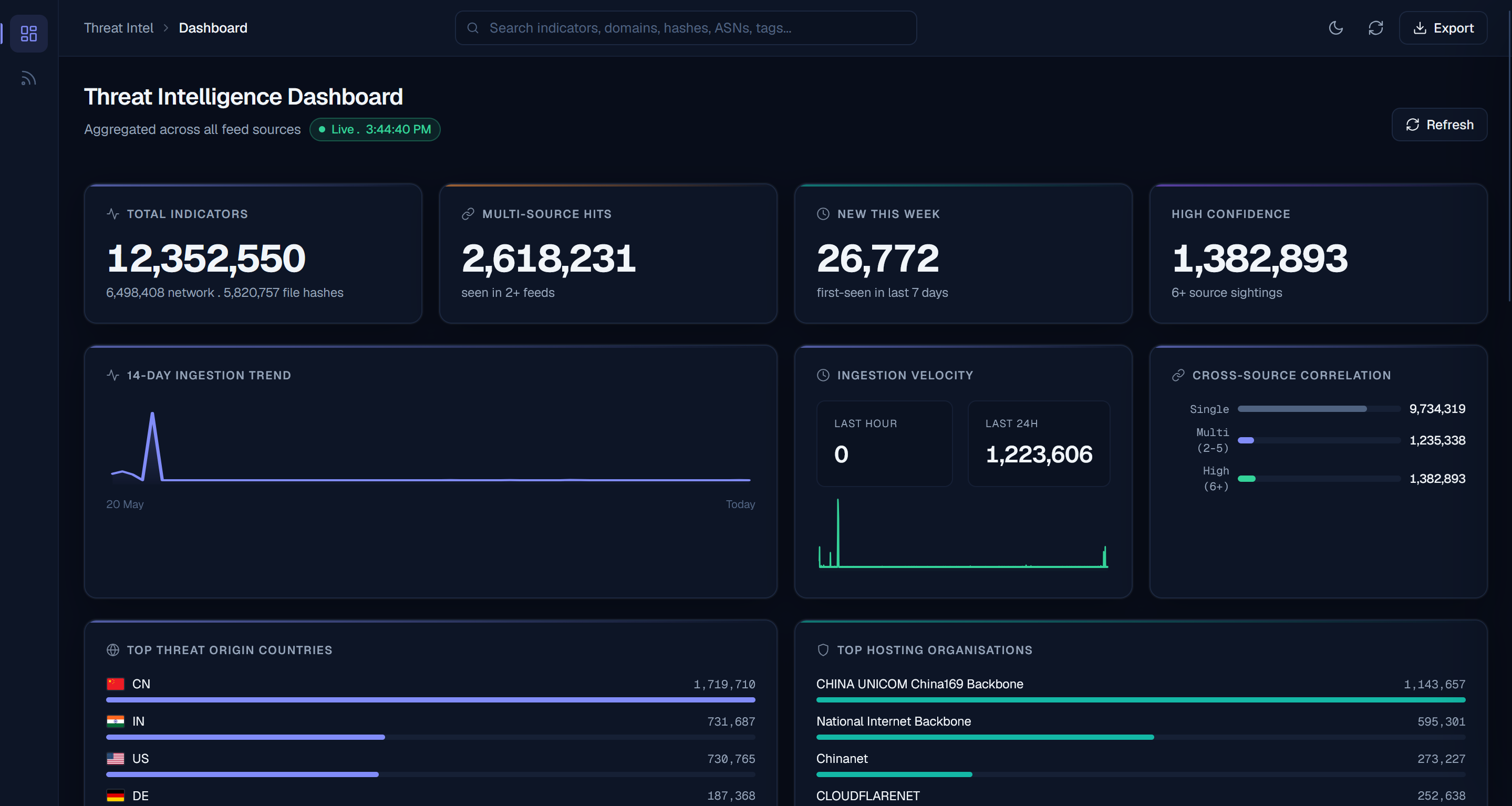Click the Multi-Source Hits link icon
1512x806 pixels.
point(468,214)
